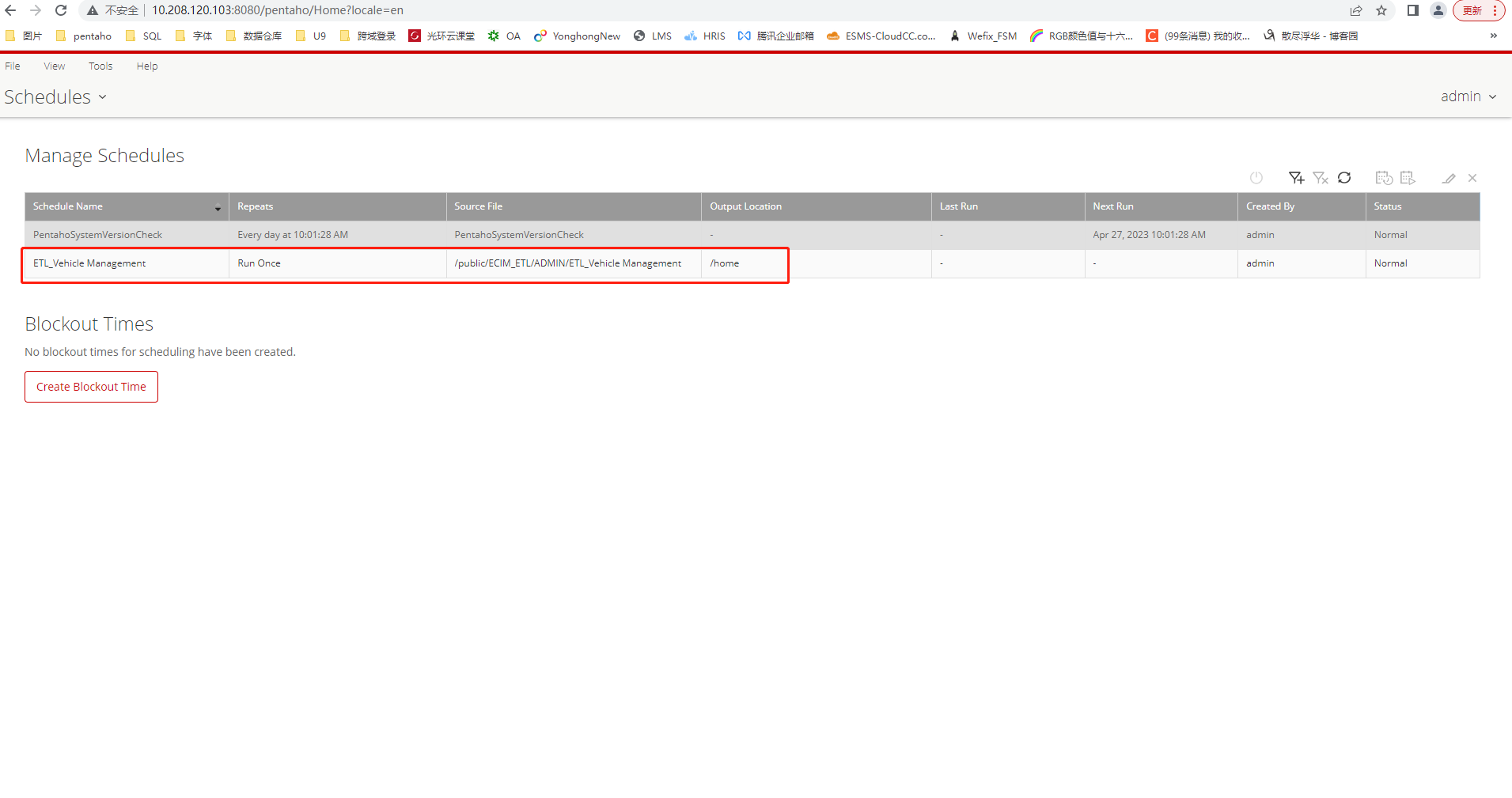Open the admin user dropdown
Viewport: 1512px width, 798px height.
pos(1468,96)
